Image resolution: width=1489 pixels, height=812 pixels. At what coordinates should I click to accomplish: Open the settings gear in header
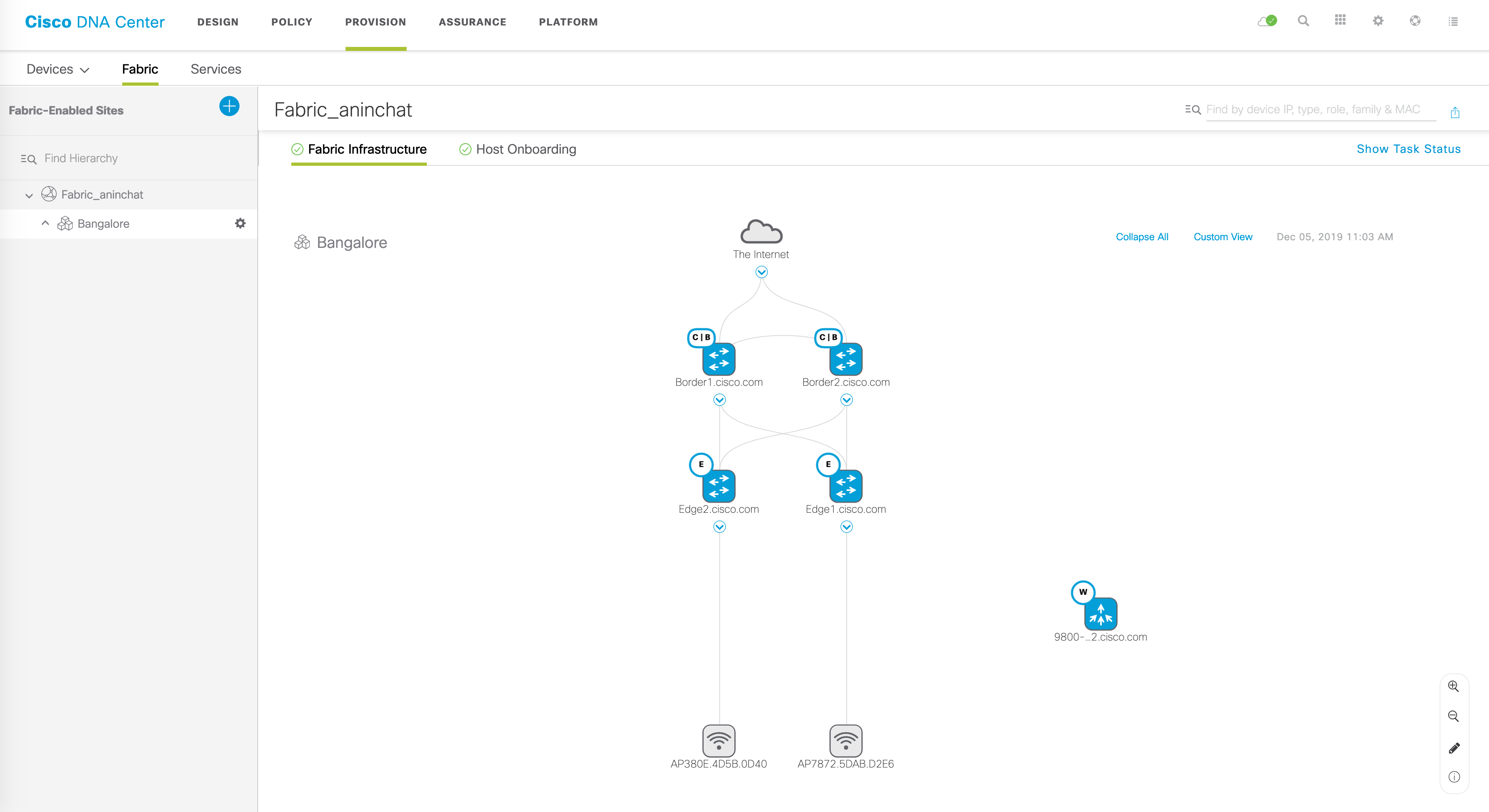1378,21
